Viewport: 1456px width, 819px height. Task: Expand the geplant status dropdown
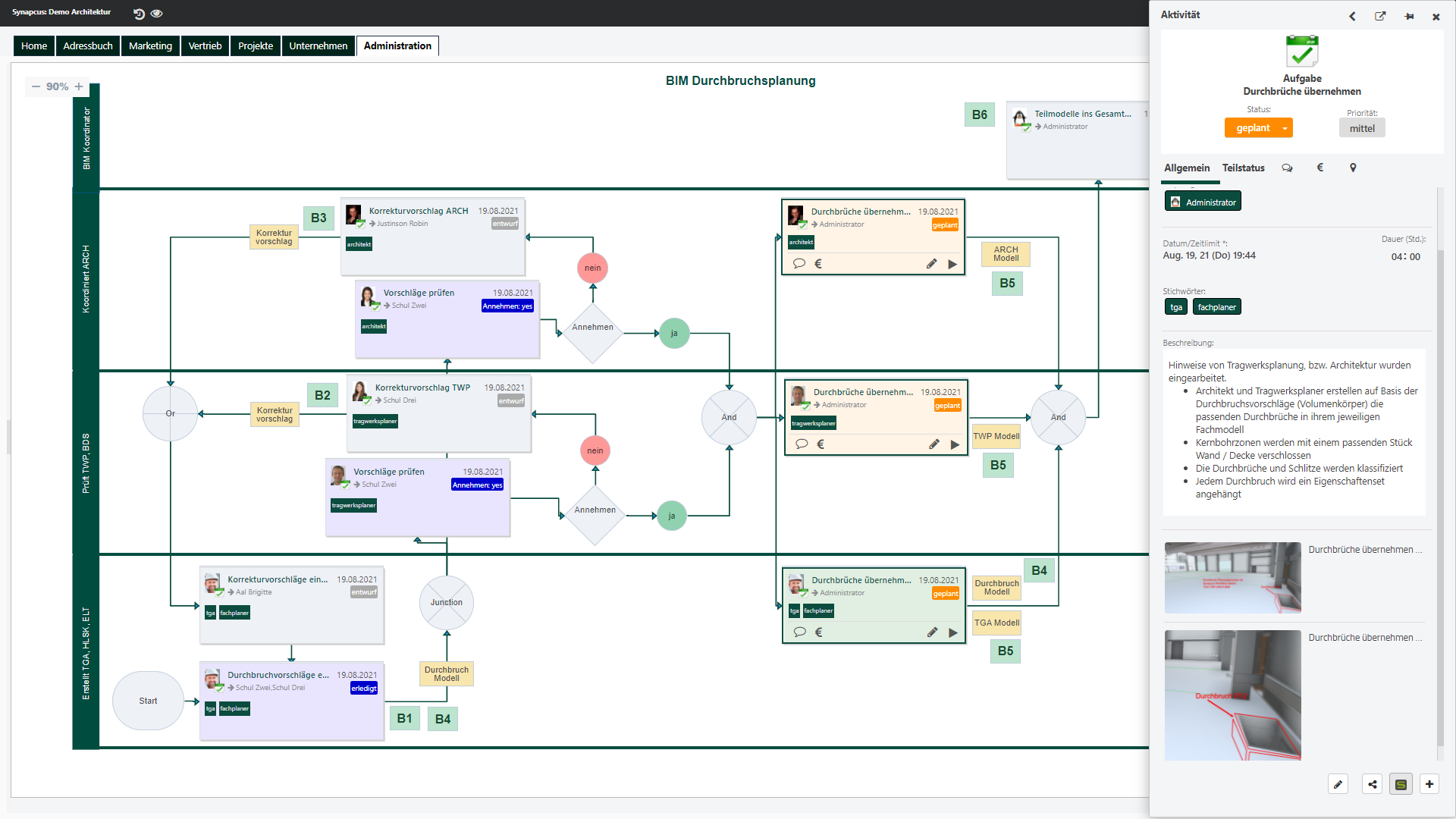click(1285, 128)
